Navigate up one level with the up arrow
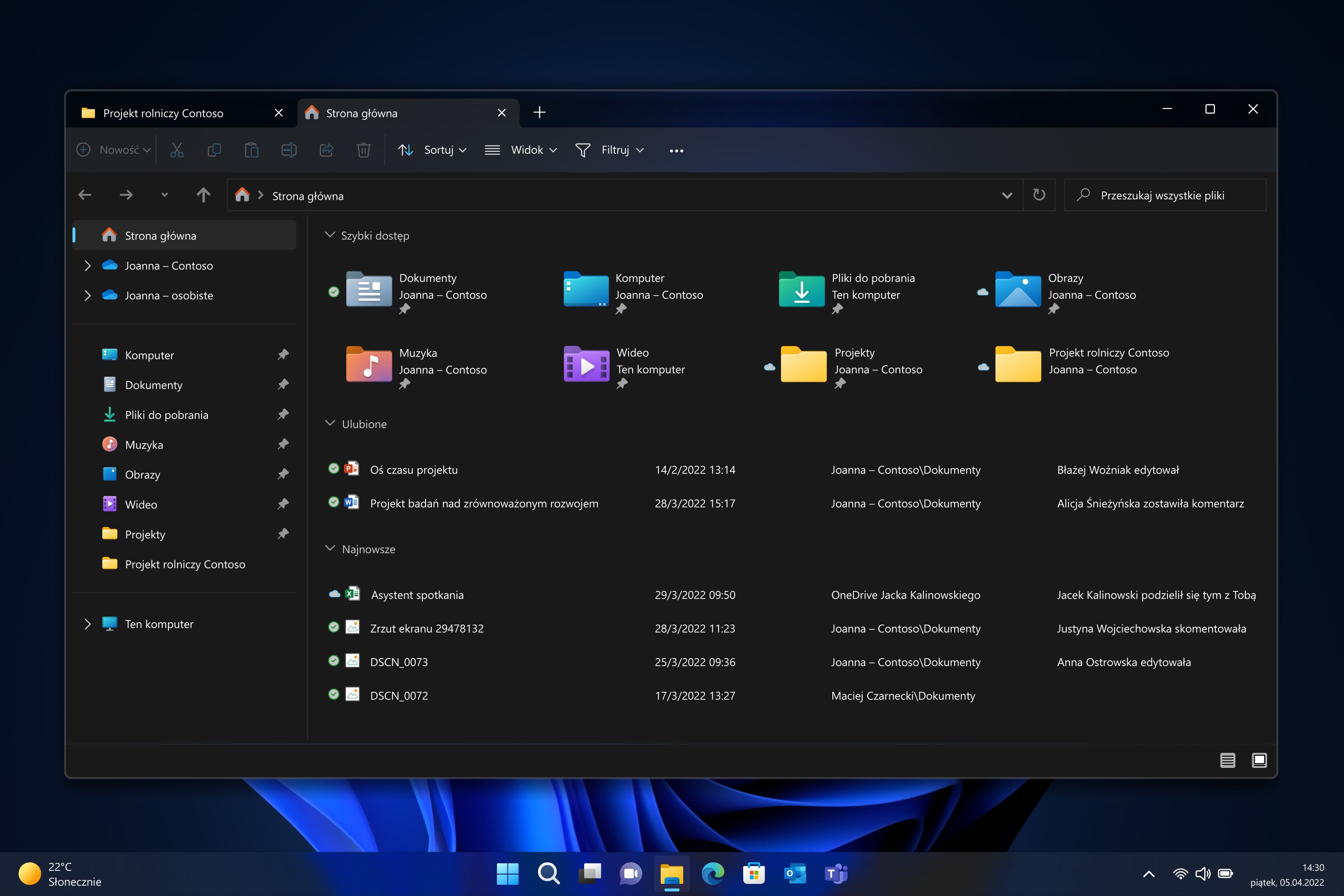This screenshot has width=1344, height=896. [203, 195]
